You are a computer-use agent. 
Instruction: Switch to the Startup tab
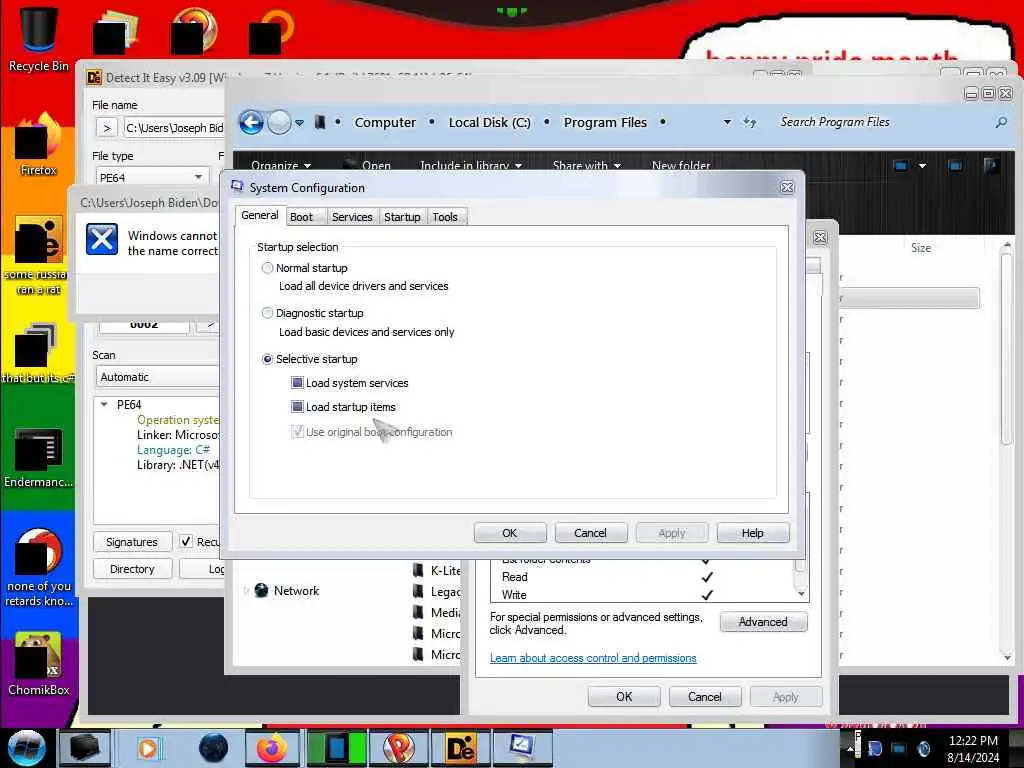pos(402,217)
